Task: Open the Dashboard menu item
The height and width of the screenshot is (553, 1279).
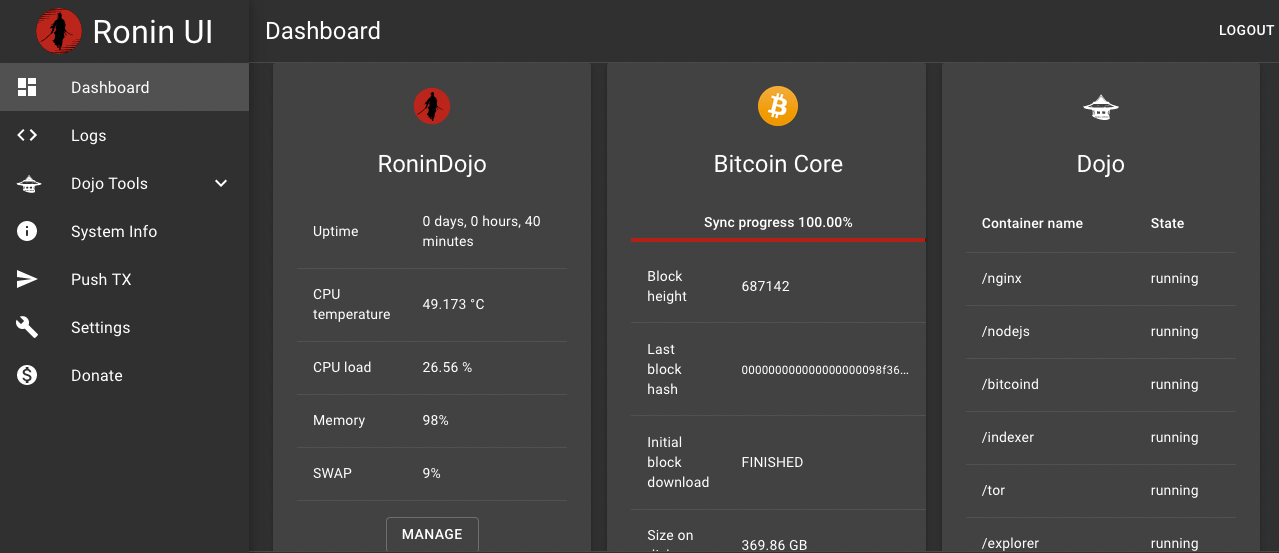Action: coord(124,87)
